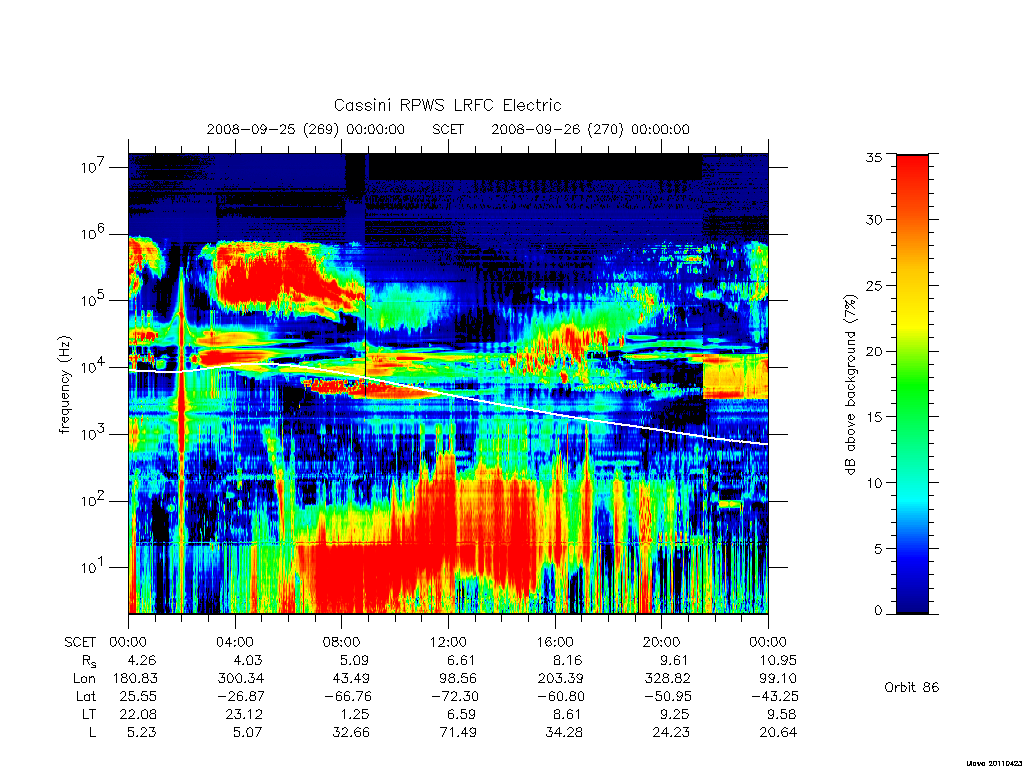Click the Rs row label
The image size is (1024, 768).
coord(89,661)
